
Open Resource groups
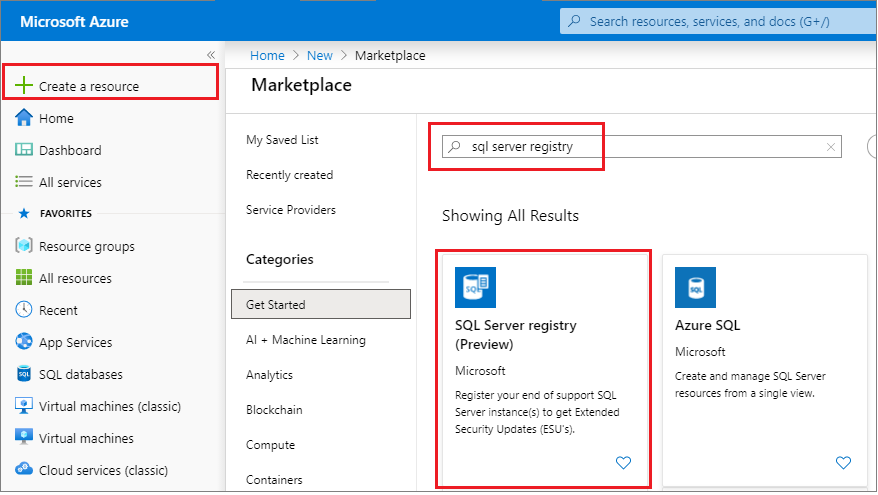click(87, 246)
